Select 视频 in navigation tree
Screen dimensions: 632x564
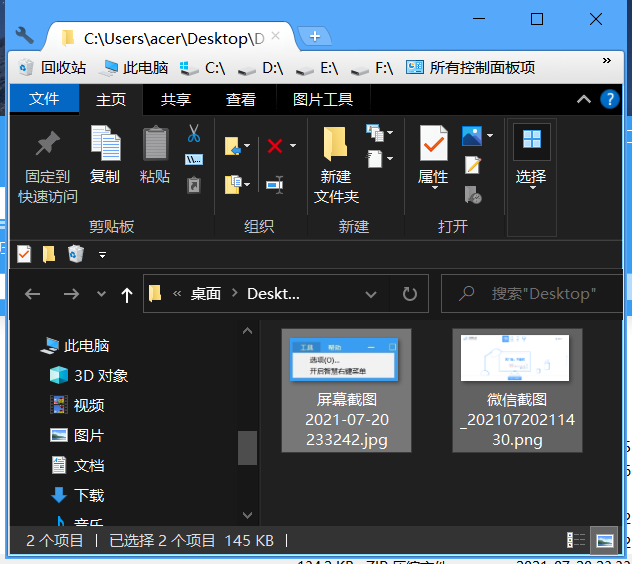tap(77, 405)
